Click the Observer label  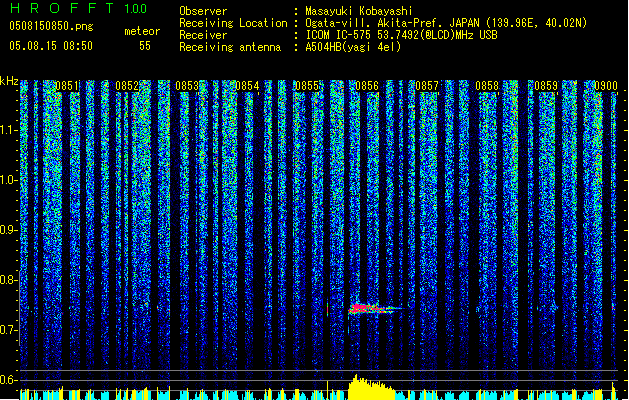click(x=203, y=11)
